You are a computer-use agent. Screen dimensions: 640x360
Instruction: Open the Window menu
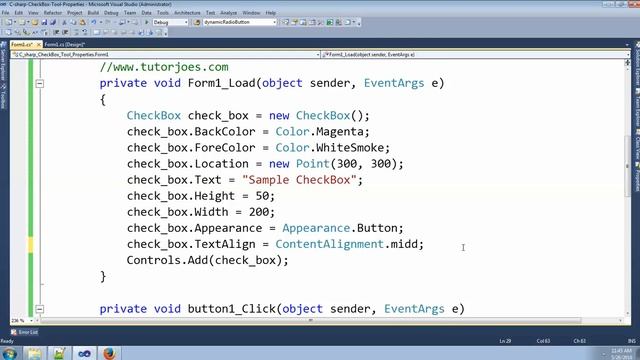pyautogui.click(x=251, y=13)
